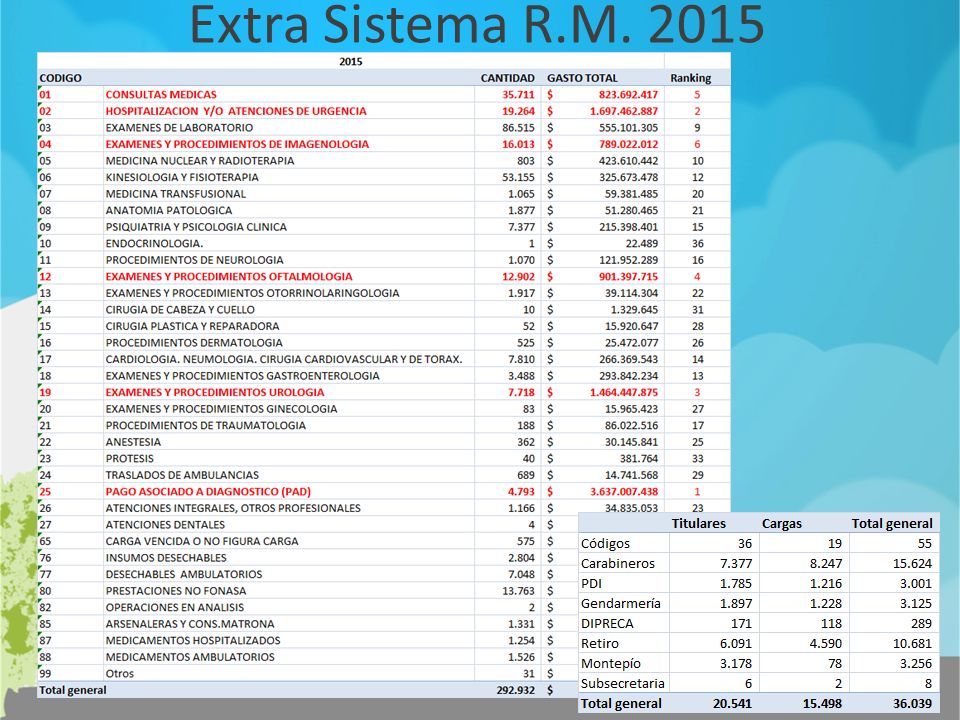Click "PROCEDIMIENTOS DERMATOLOGIA" row label
This screenshot has height=720, width=960.
pyautogui.click(x=194, y=342)
